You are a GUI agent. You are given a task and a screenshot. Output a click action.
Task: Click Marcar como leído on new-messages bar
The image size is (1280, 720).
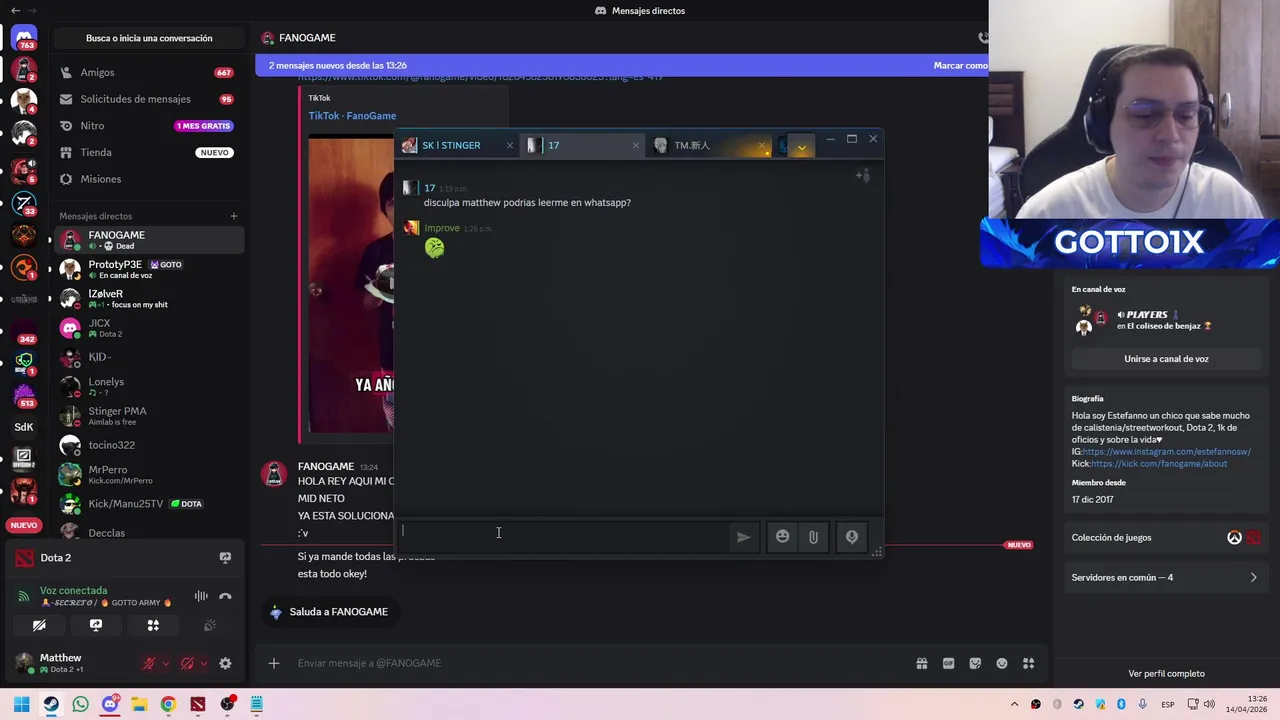[x=960, y=66]
